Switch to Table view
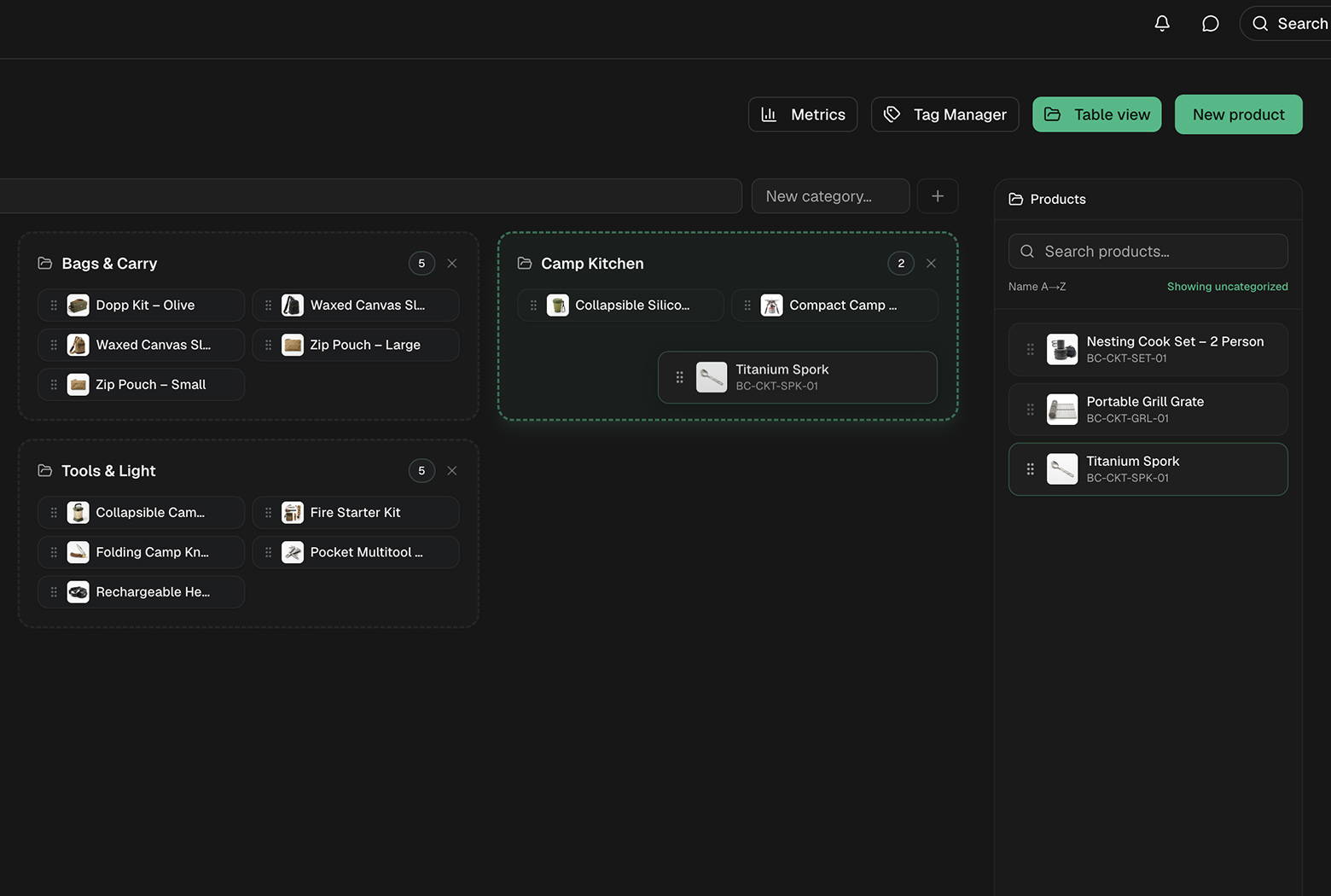1331x896 pixels. coord(1096,114)
